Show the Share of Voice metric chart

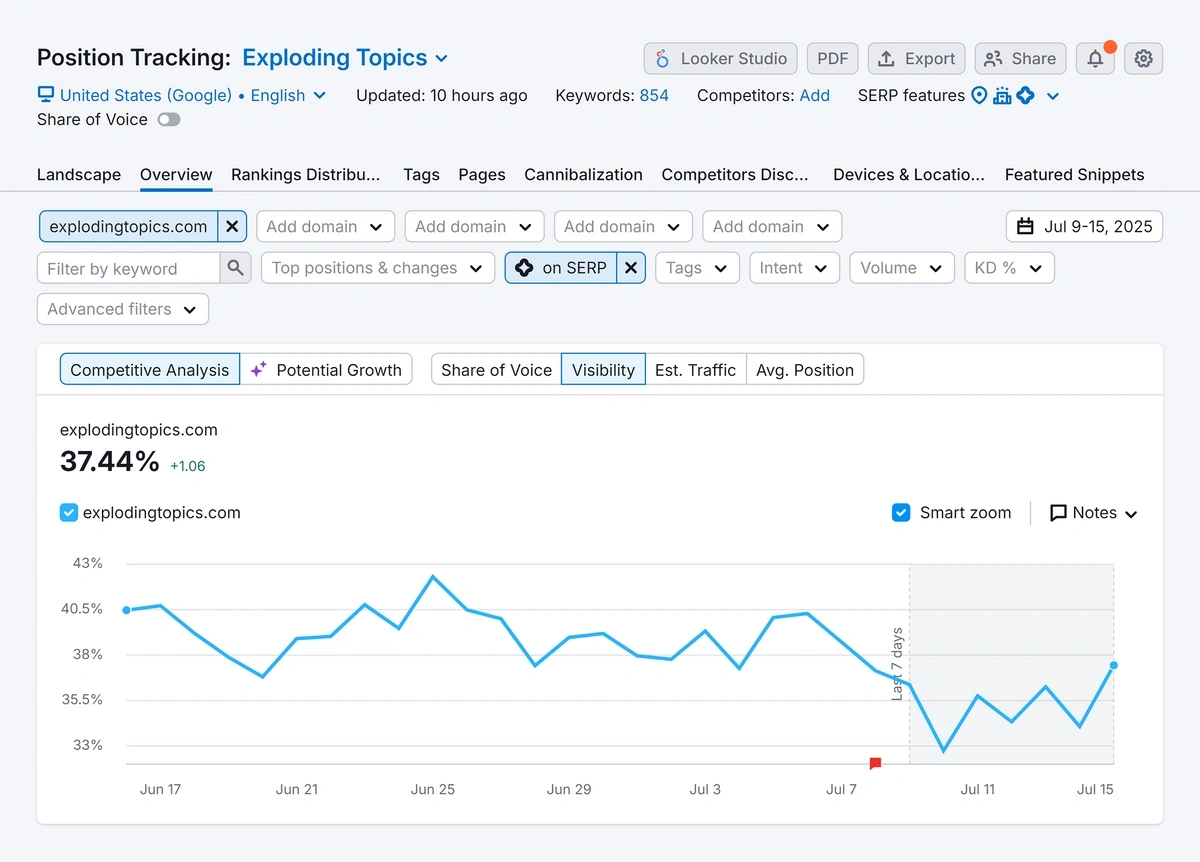[496, 369]
